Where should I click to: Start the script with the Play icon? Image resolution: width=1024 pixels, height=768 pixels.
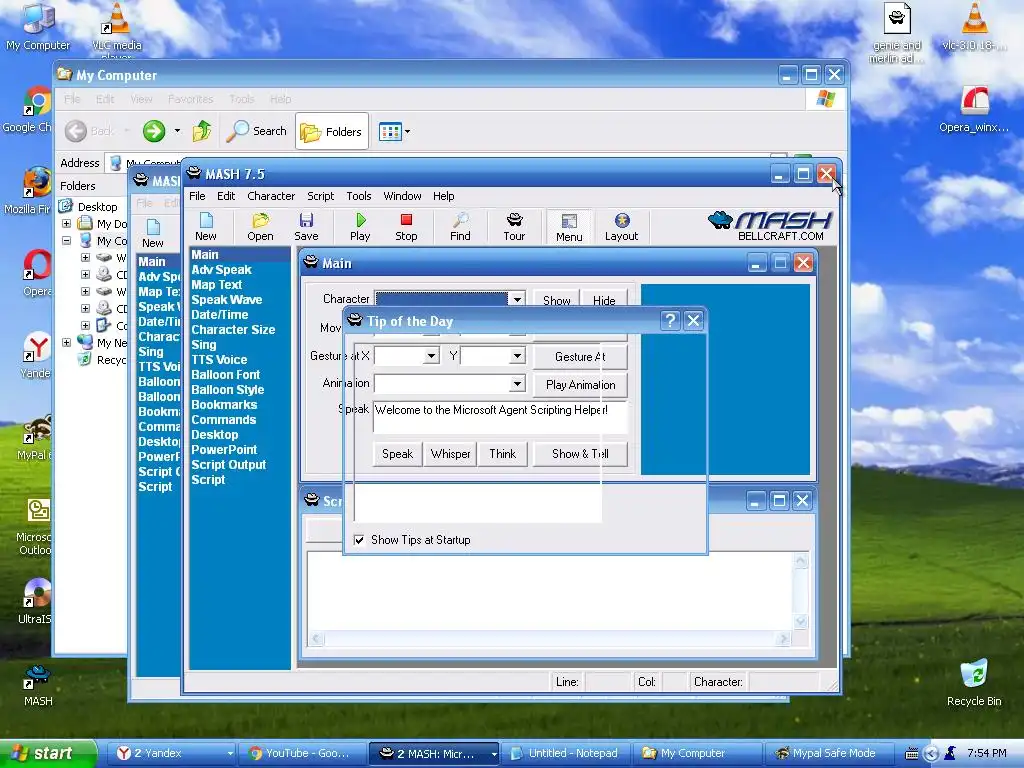click(360, 227)
